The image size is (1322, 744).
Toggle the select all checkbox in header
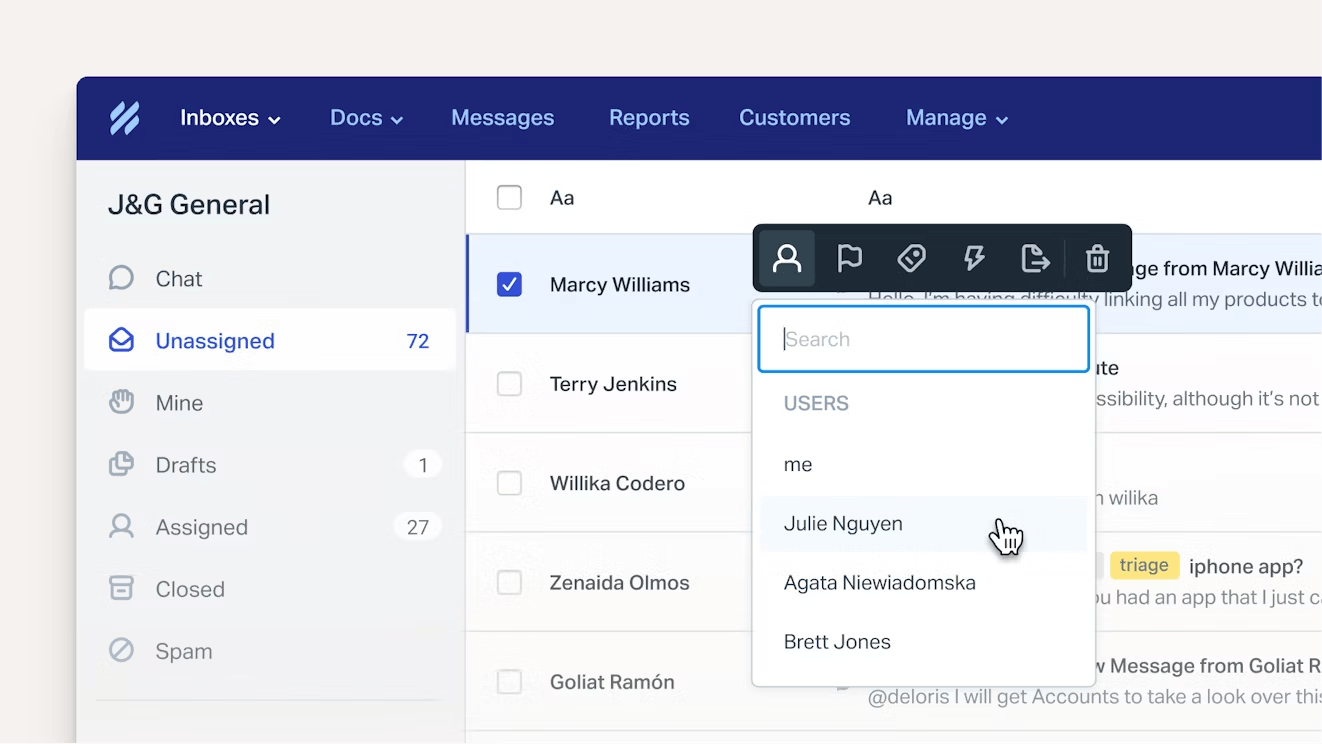(x=509, y=198)
